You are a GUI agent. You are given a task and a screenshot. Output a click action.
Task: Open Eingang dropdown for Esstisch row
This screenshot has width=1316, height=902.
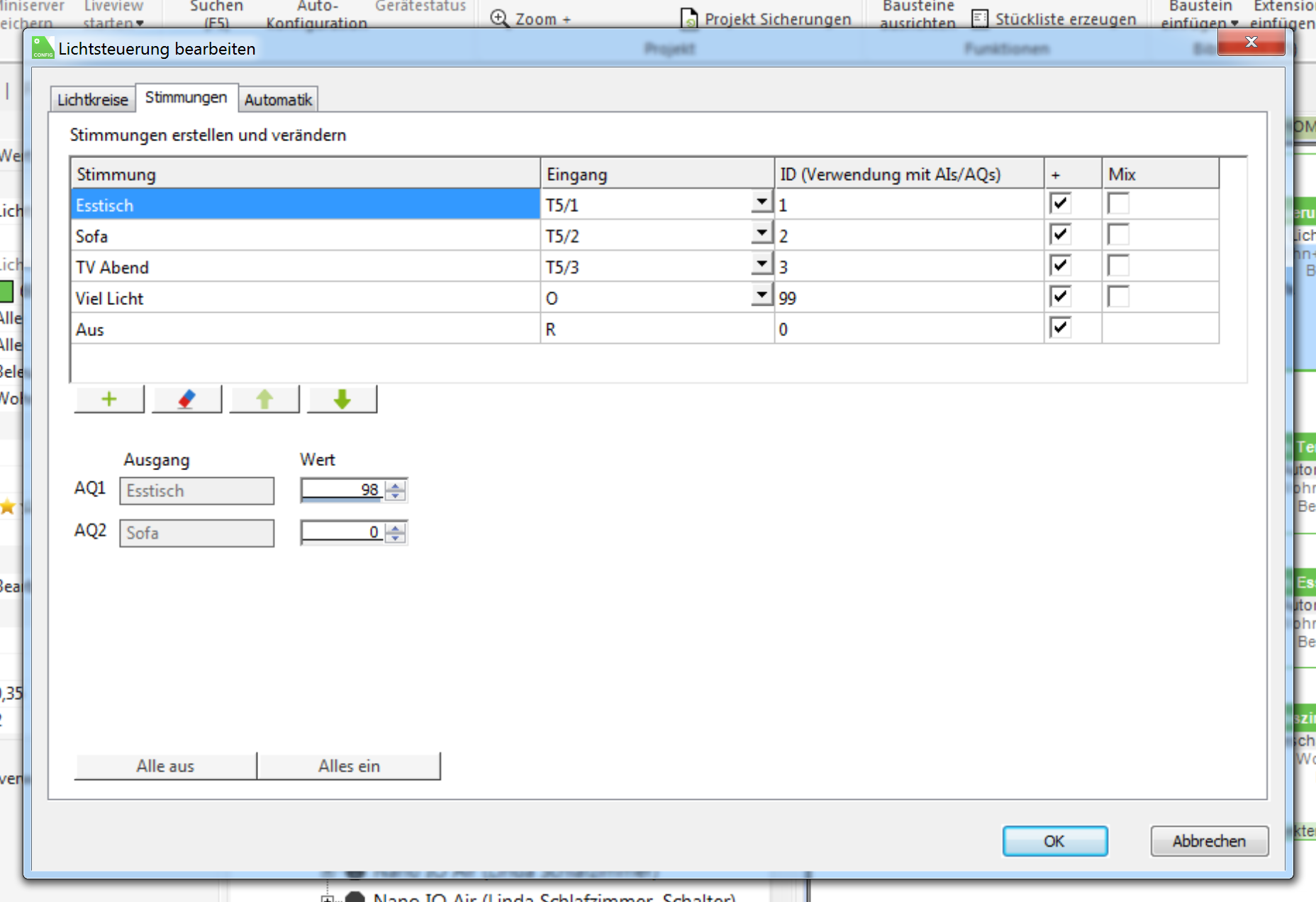(x=762, y=202)
